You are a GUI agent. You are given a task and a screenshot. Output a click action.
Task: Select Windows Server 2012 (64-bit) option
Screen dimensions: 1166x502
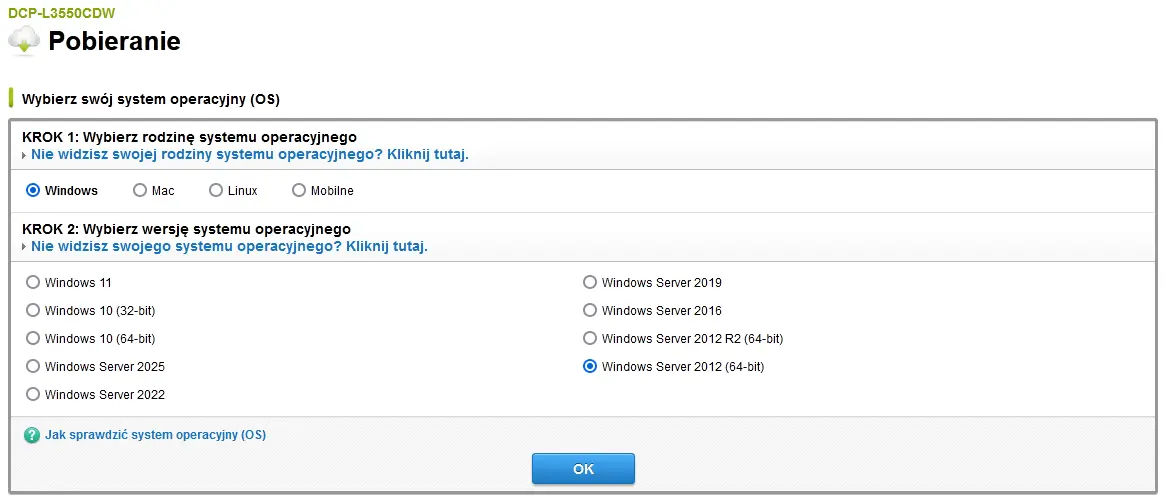[590, 366]
